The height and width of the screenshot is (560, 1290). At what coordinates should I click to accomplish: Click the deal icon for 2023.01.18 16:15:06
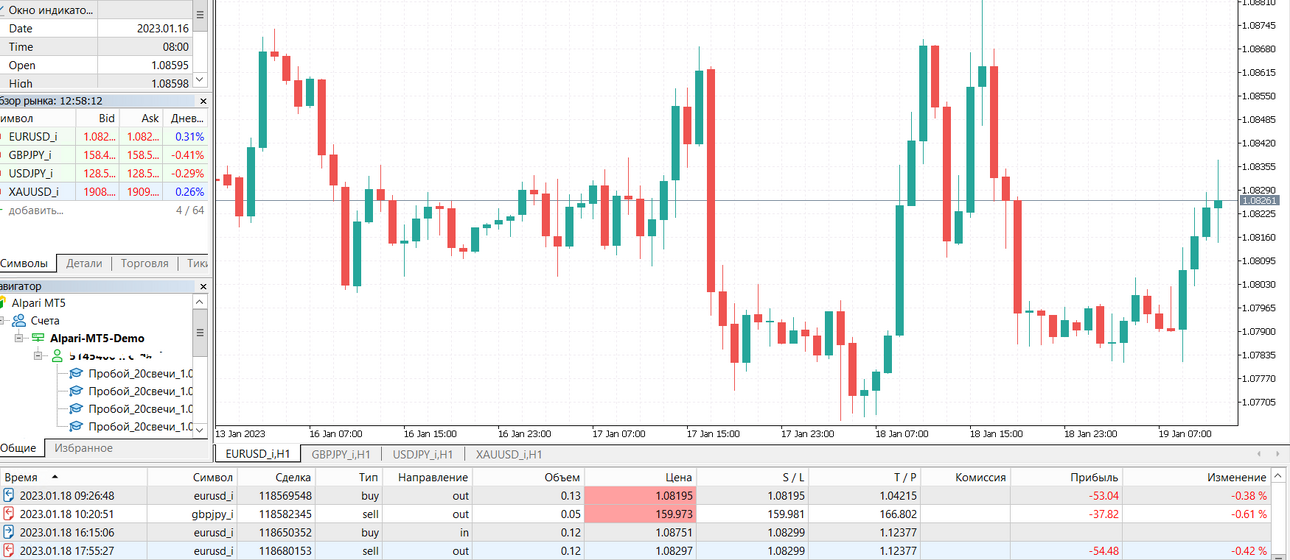pos(9,532)
